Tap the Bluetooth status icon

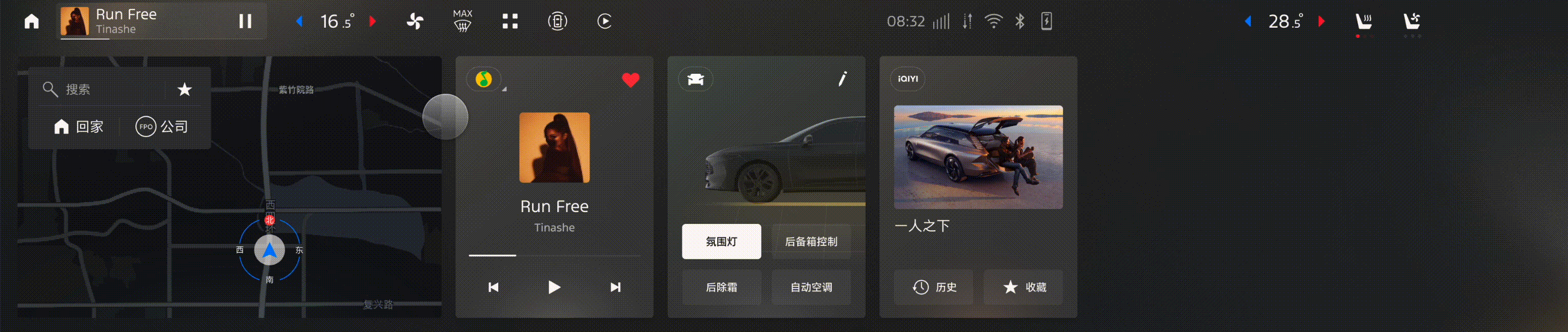click(x=1020, y=22)
